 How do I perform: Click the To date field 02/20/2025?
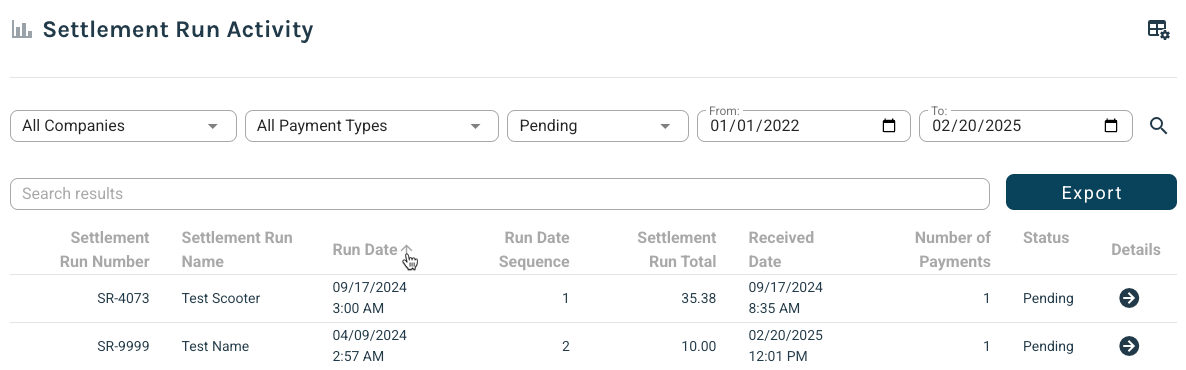[x=1025, y=126]
